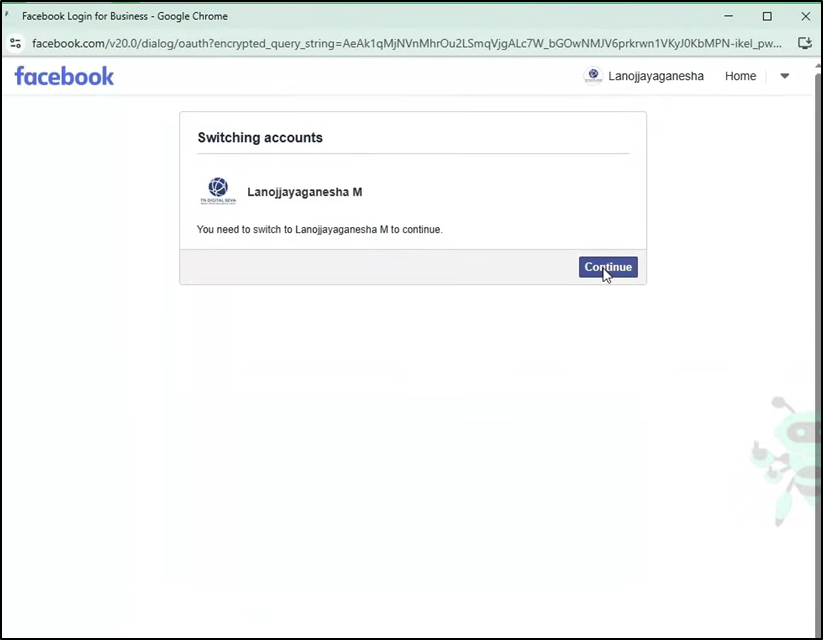View site information icon in address bar
Screen dimensions: 823x640
[15, 43]
